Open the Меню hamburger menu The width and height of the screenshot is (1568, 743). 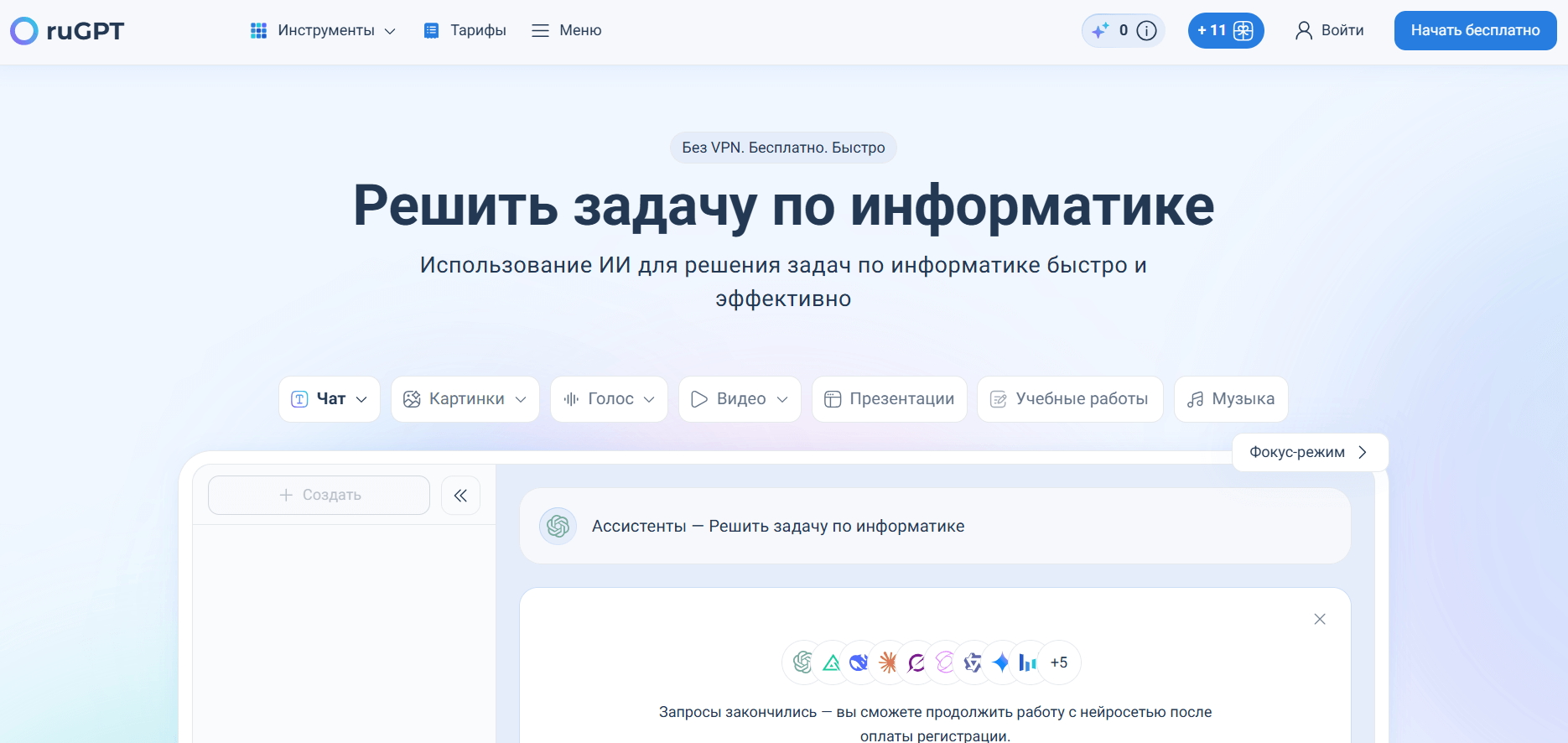coord(567,31)
